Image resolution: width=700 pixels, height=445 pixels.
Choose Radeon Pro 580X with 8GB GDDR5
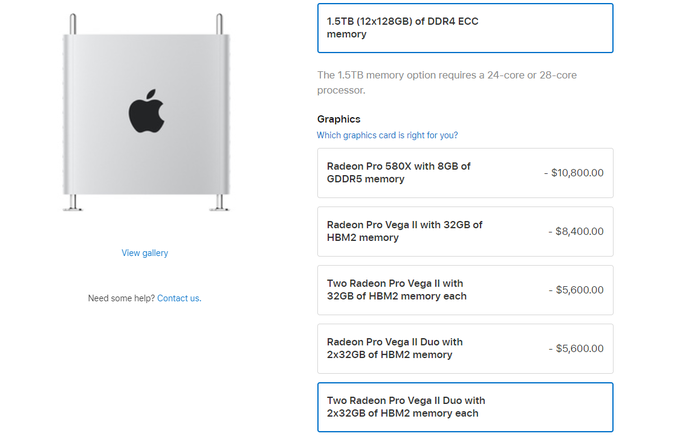click(464, 173)
